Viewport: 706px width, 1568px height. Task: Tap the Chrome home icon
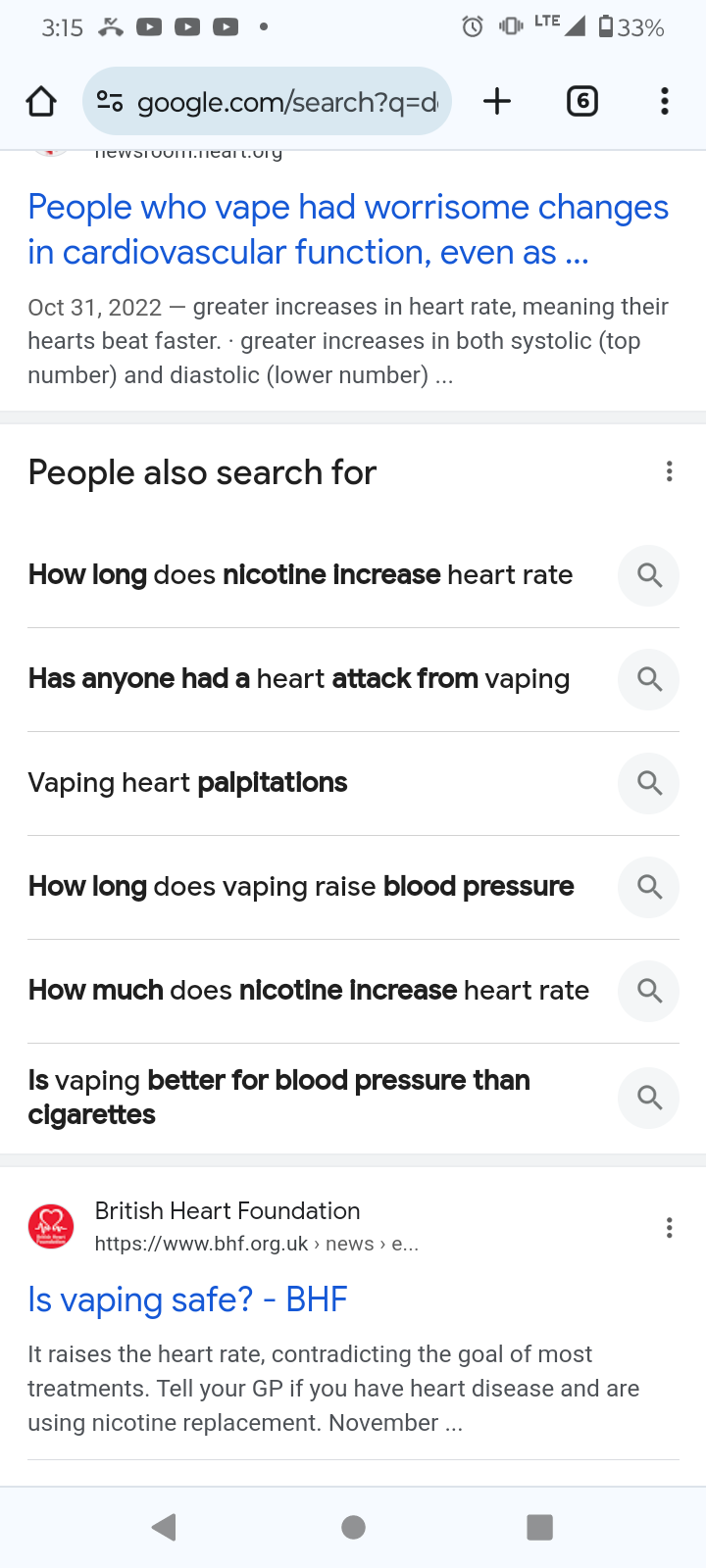click(x=41, y=101)
